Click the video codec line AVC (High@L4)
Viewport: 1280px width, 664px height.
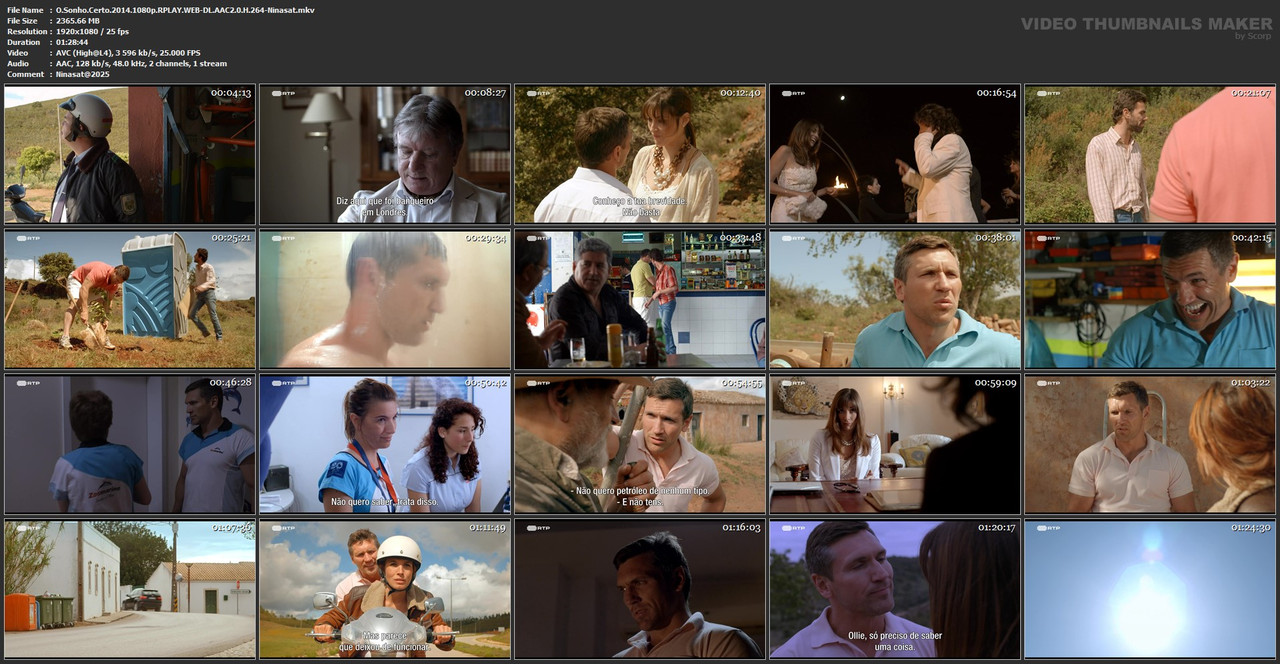coord(128,52)
